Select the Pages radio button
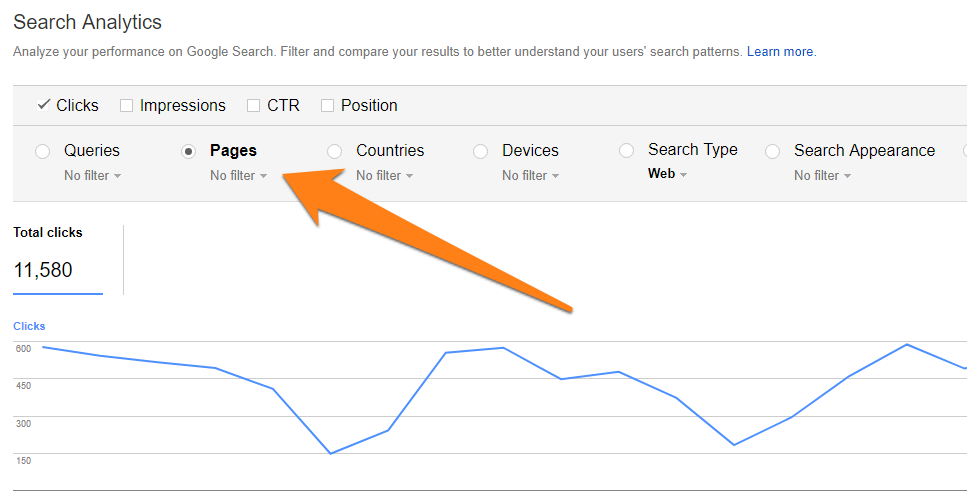 [x=188, y=151]
